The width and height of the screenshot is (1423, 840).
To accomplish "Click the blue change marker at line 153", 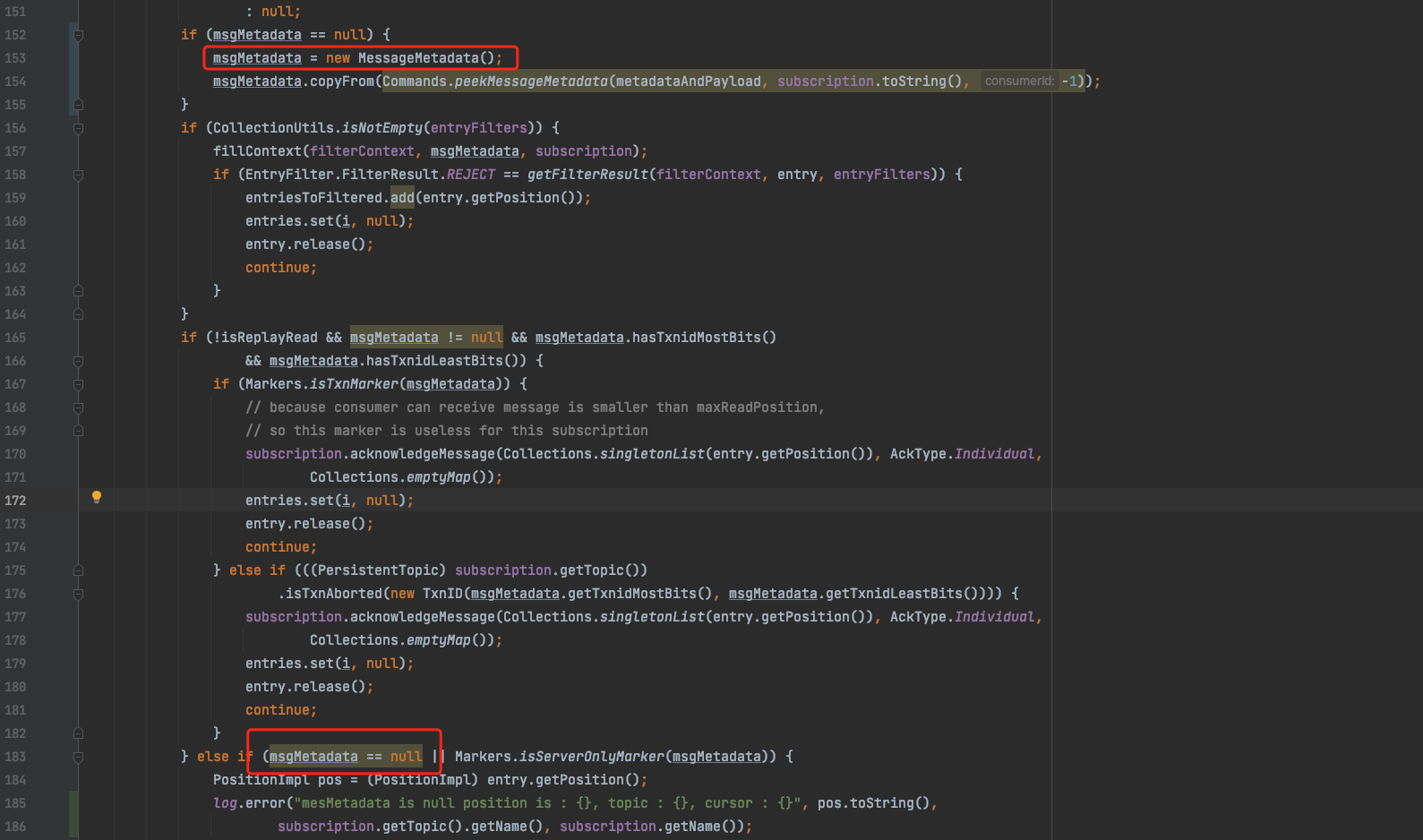I will [x=73, y=70].
